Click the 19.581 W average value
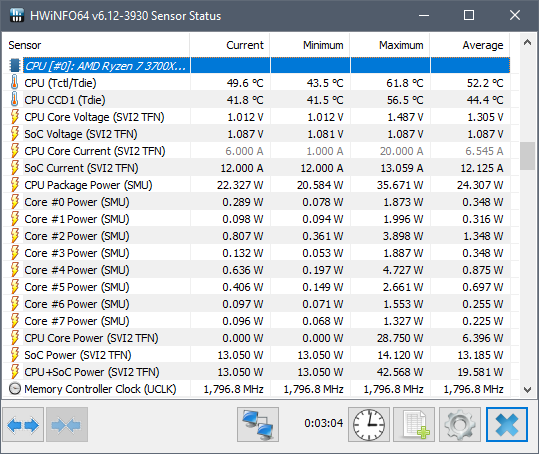Screen dimensions: 539x454 pos(480,372)
